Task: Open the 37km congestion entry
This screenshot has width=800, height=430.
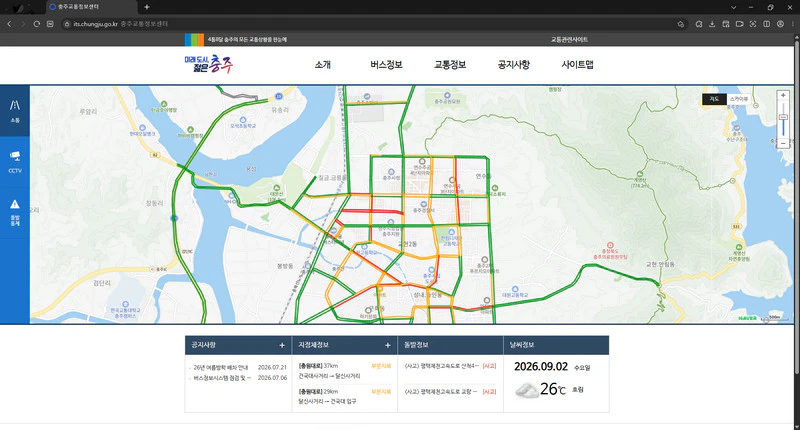Action: 344,371
